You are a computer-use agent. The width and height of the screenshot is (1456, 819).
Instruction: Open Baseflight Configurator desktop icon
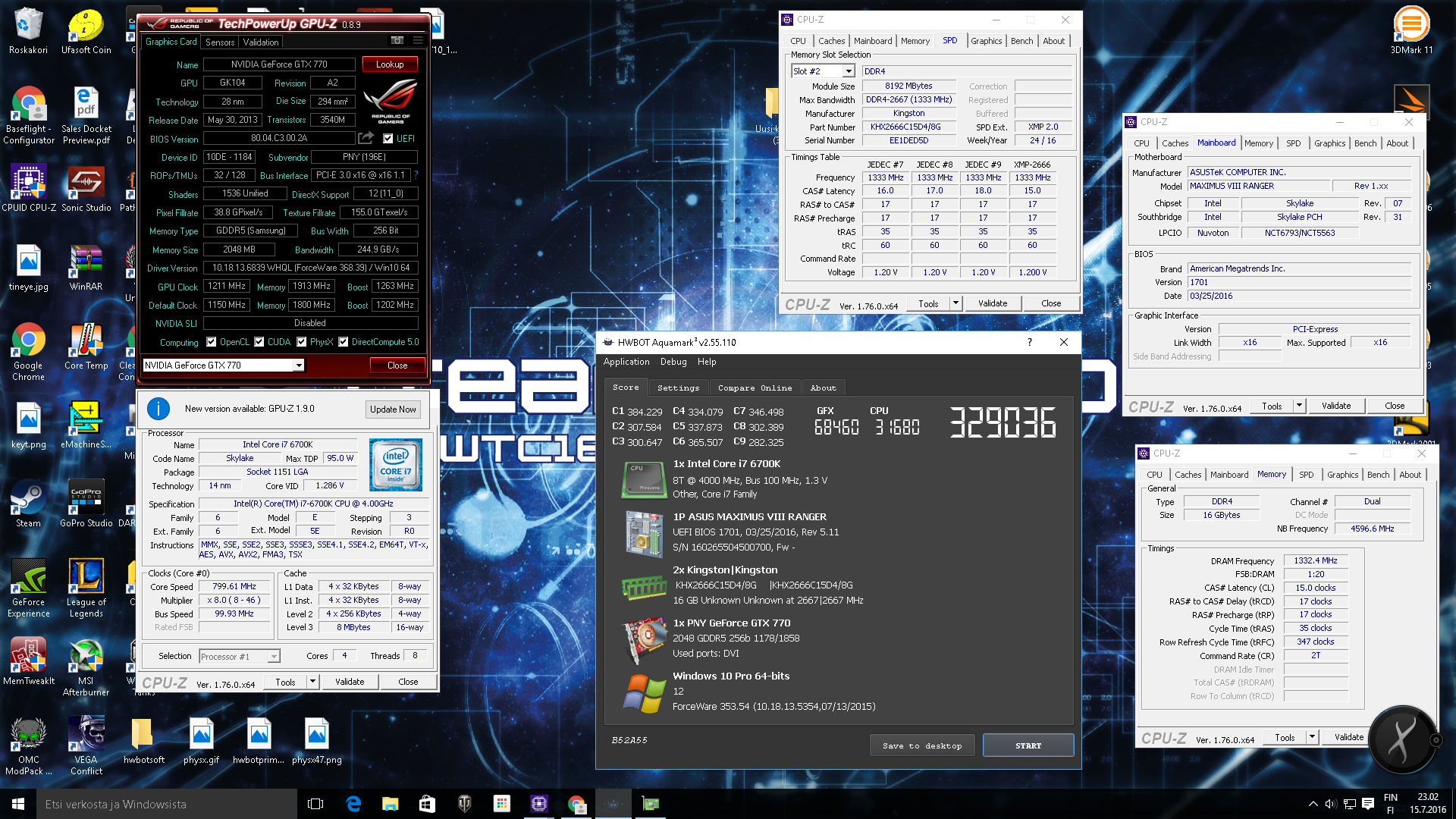coord(29,115)
